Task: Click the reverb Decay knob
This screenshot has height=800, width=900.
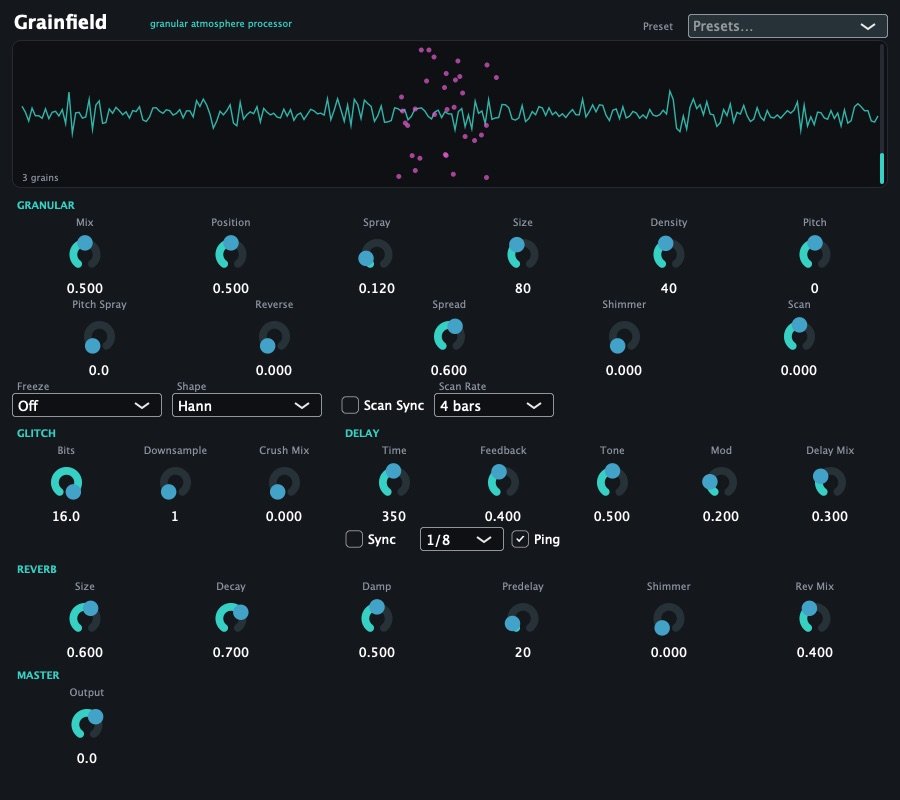Action: point(231,618)
